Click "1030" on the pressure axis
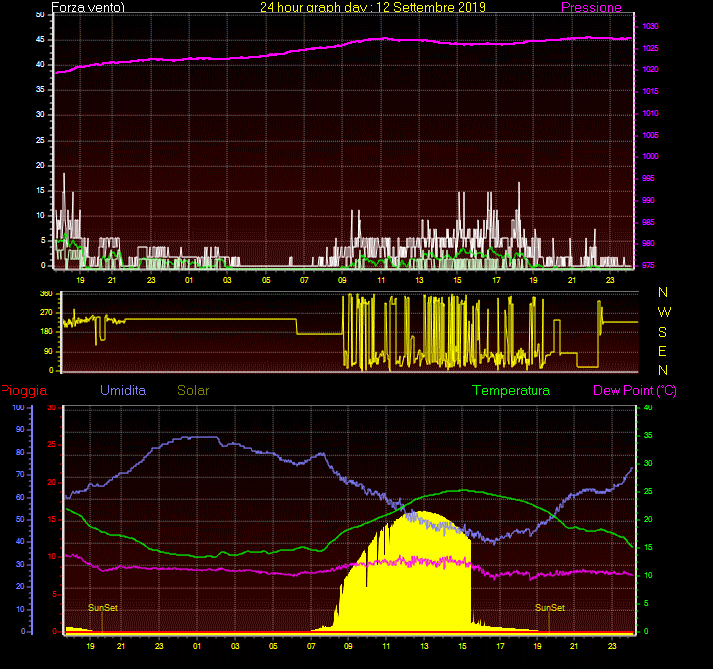This screenshot has width=713, height=669. pyautogui.click(x=650, y=26)
